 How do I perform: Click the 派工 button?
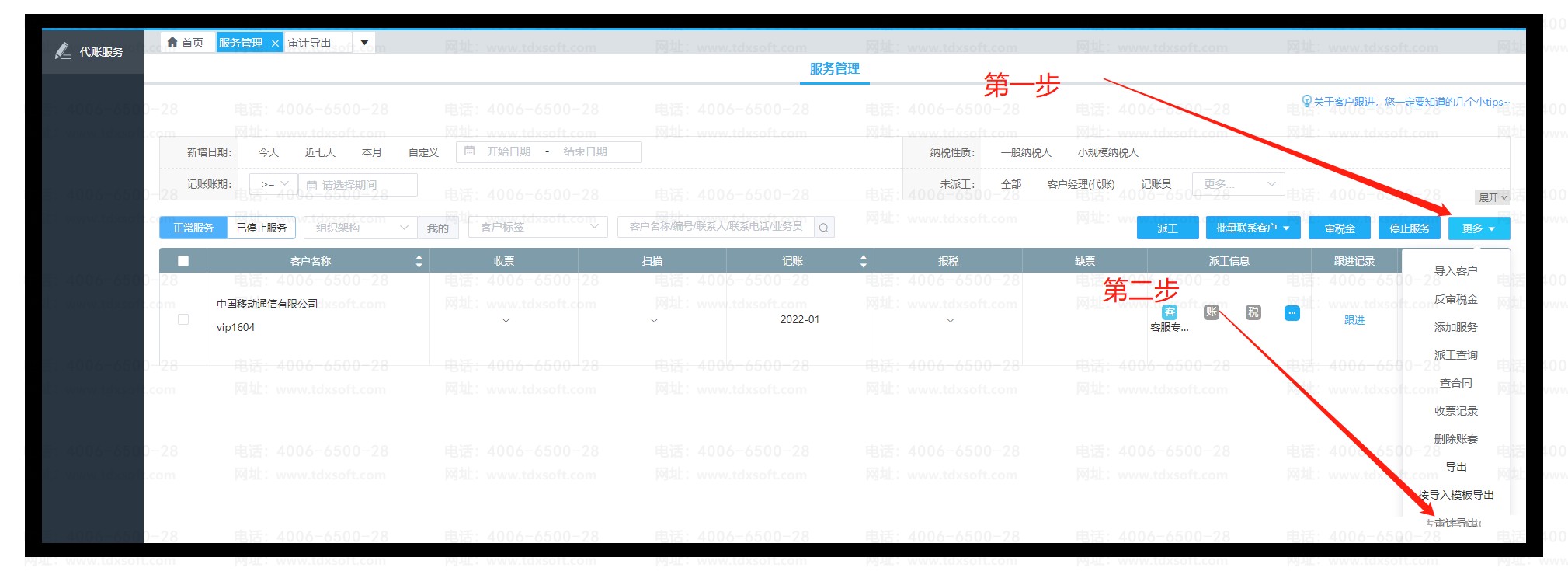click(x=1167, y=228)
